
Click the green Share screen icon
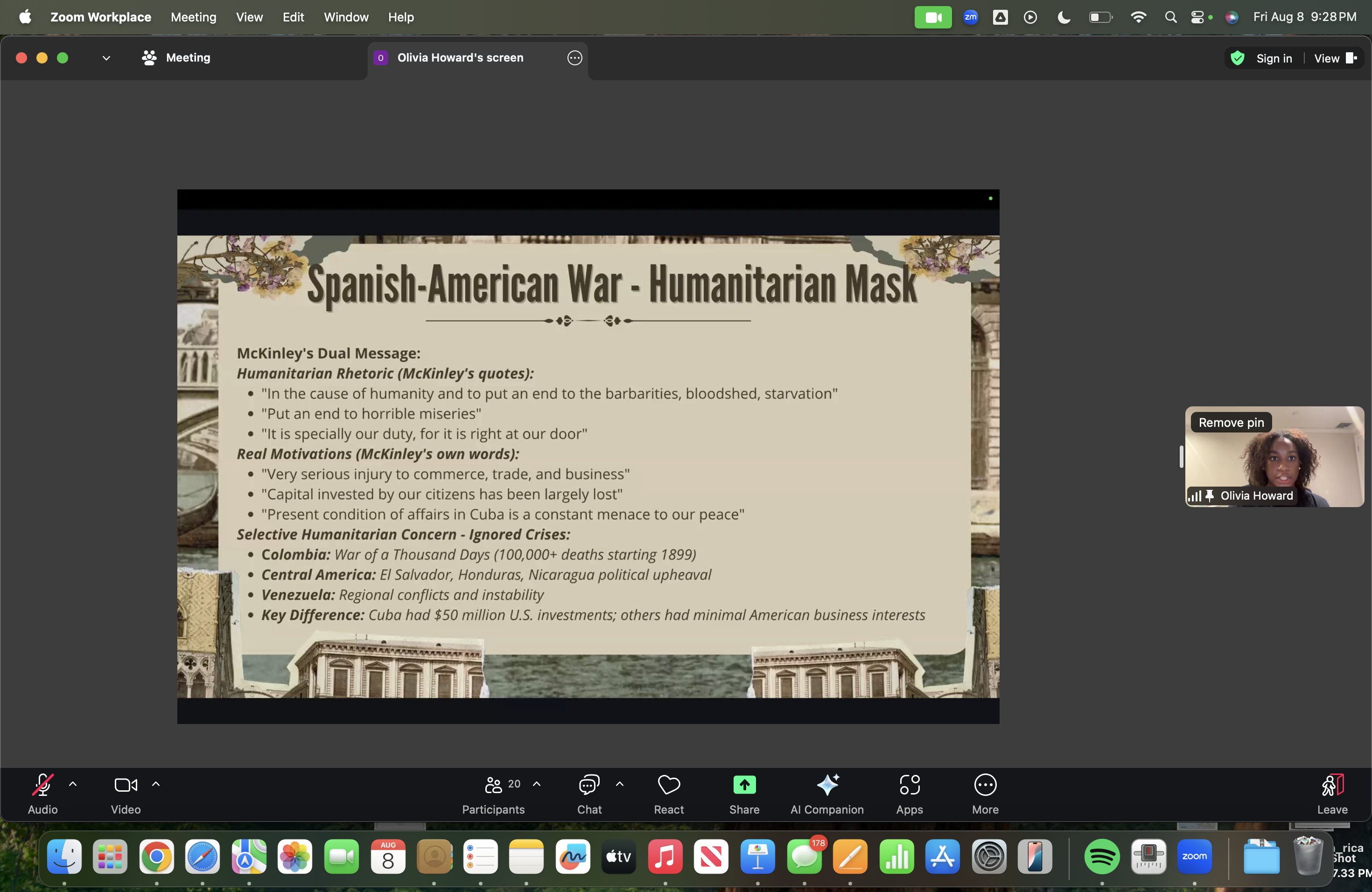pyautogui.click(x=744, y=784)
